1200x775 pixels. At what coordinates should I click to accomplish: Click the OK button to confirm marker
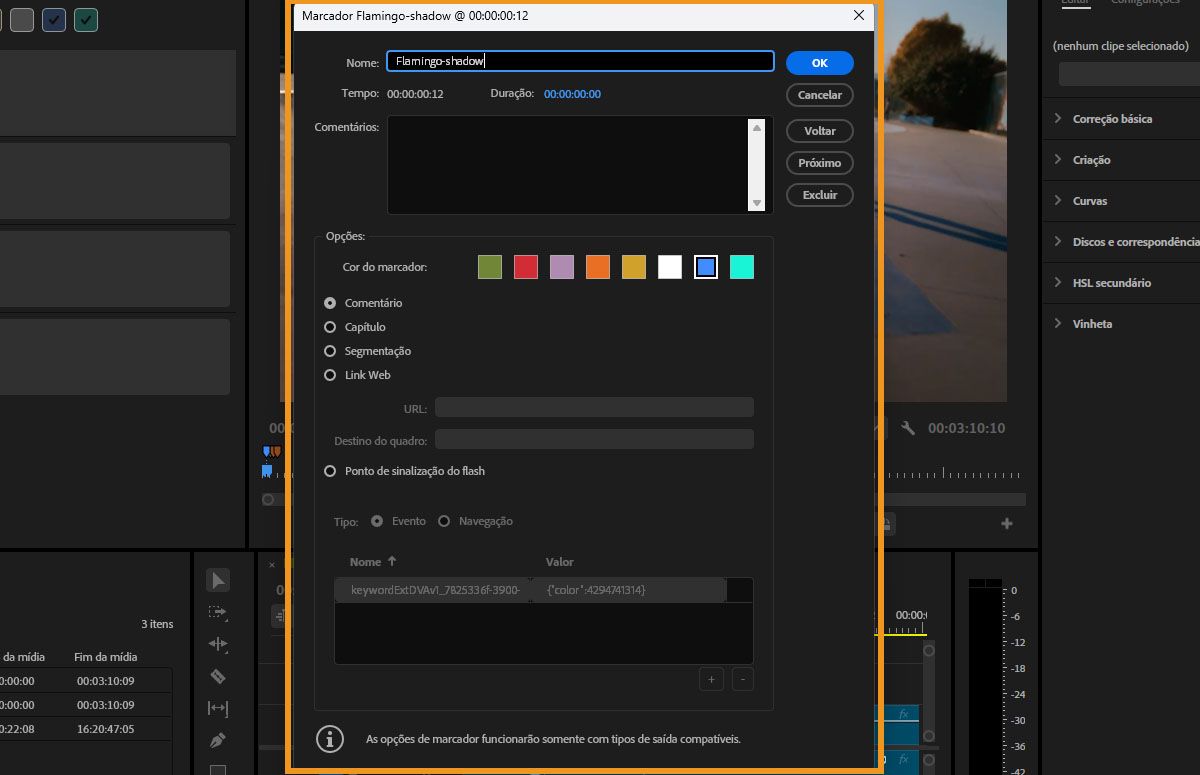click(x=819, y=62)
